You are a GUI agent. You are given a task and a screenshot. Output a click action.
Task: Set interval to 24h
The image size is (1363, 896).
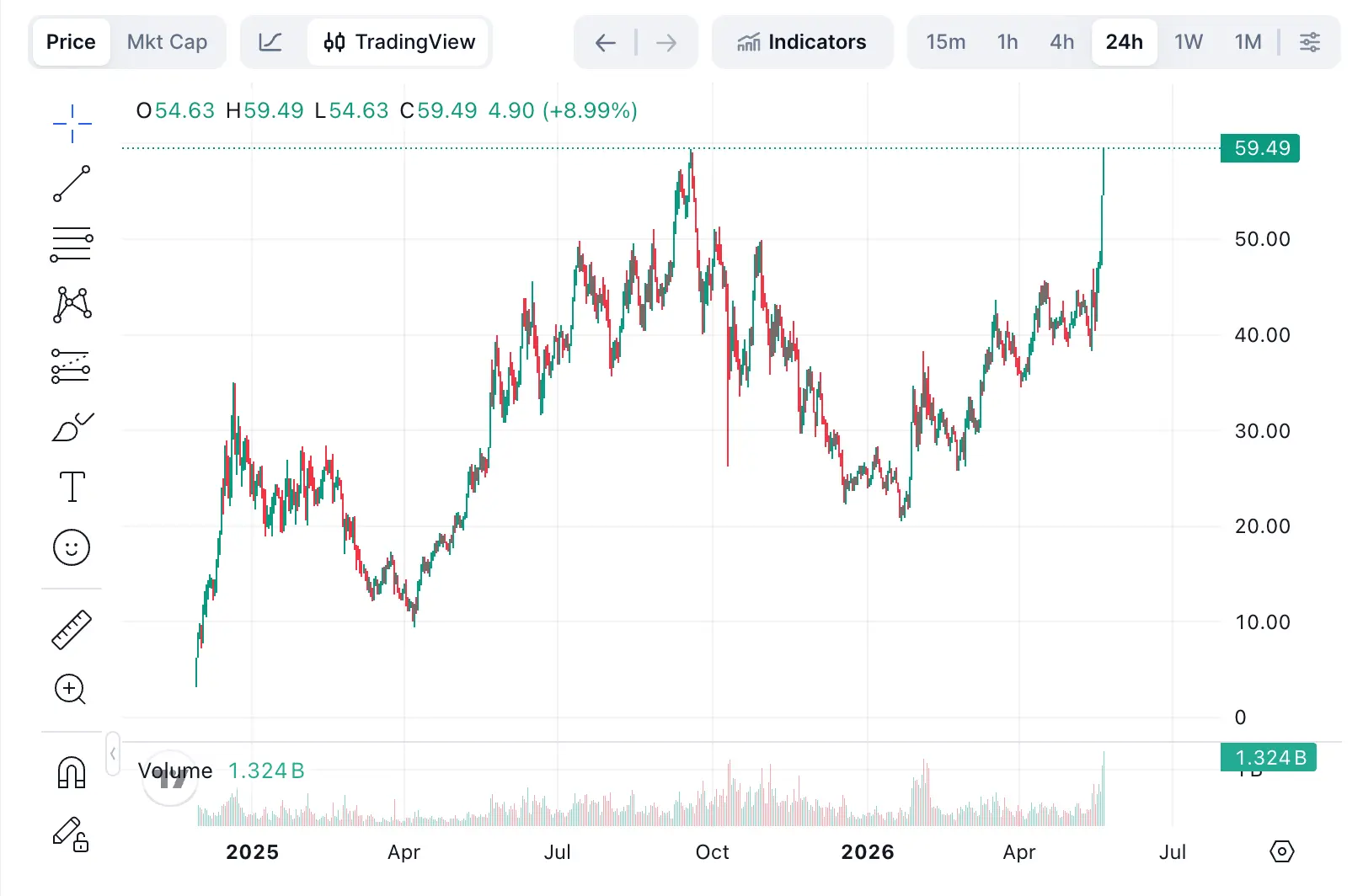tap(1125, 42)
